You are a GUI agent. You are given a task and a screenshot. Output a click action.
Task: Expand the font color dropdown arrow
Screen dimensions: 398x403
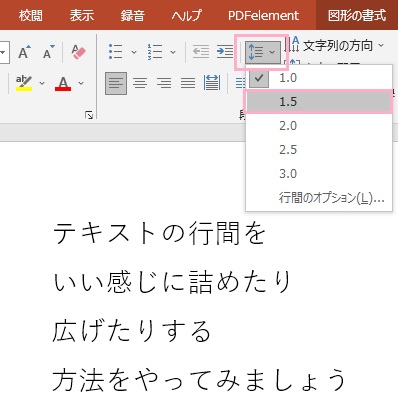tap(81, 83)
